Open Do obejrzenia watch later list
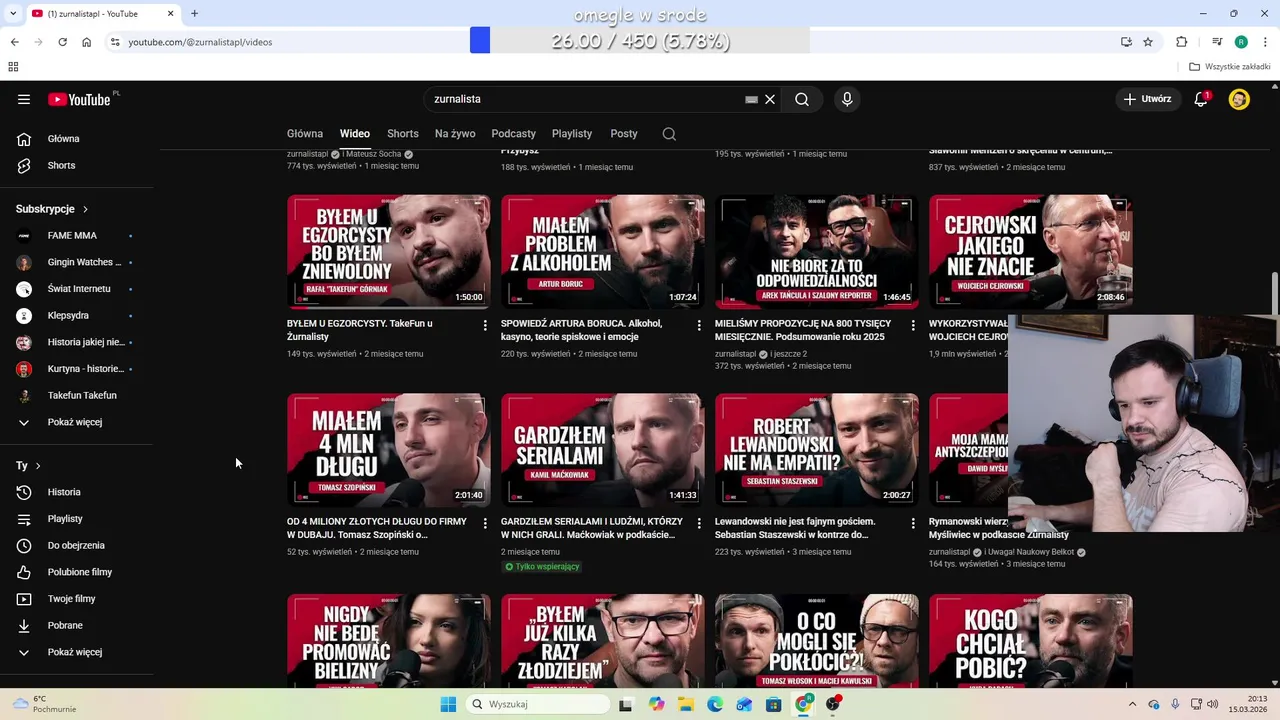The image size is (1280, 720). (x=77, y=545)
